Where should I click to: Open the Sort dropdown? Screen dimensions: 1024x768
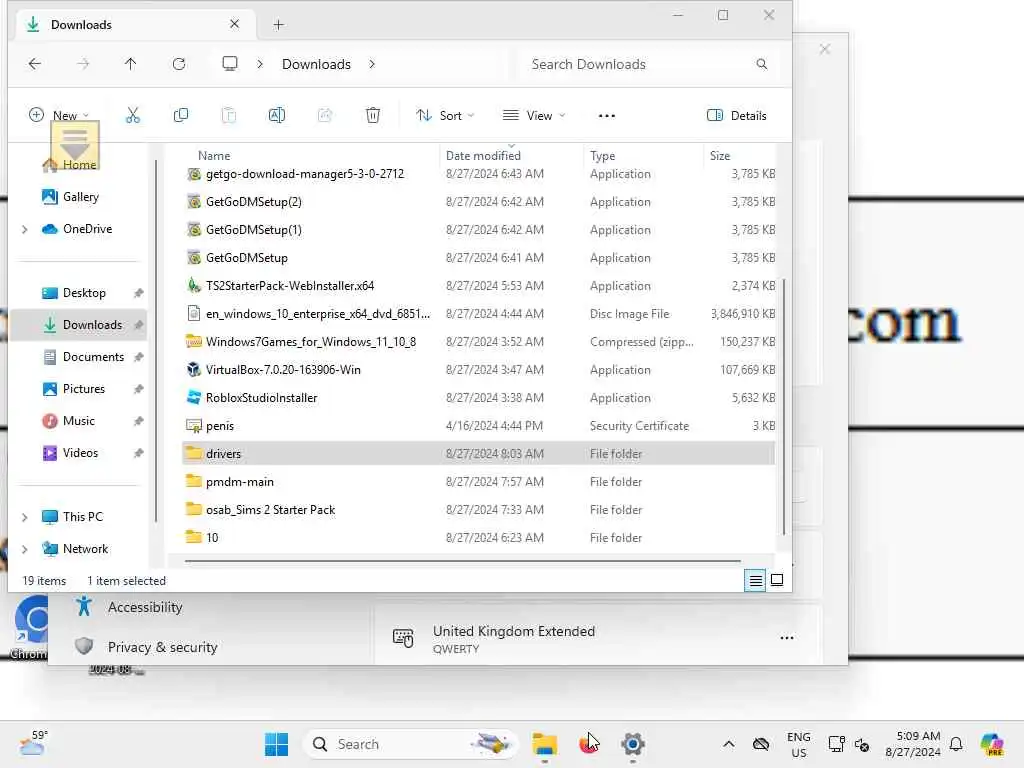(x=445, y=116)
